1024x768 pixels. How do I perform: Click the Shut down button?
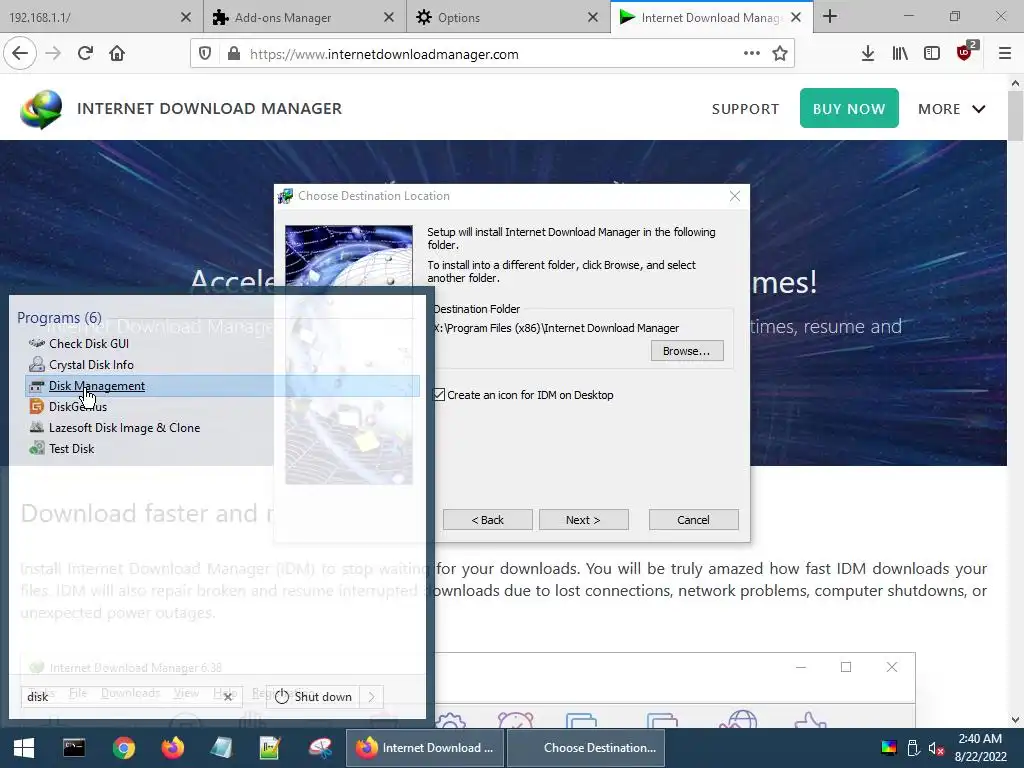(x=314, y=697)
